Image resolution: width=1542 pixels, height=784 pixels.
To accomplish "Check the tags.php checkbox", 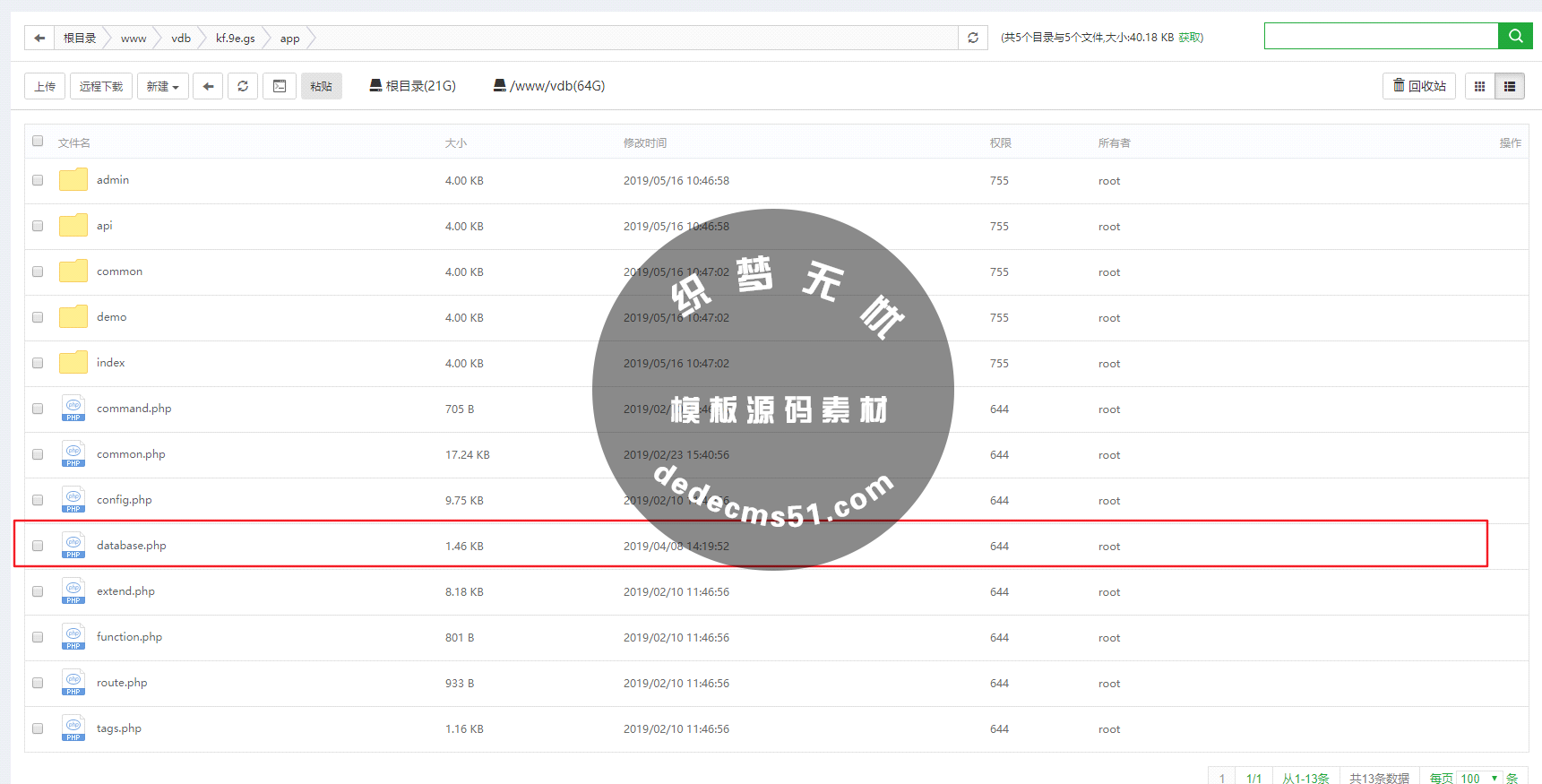I will (38, 728).
